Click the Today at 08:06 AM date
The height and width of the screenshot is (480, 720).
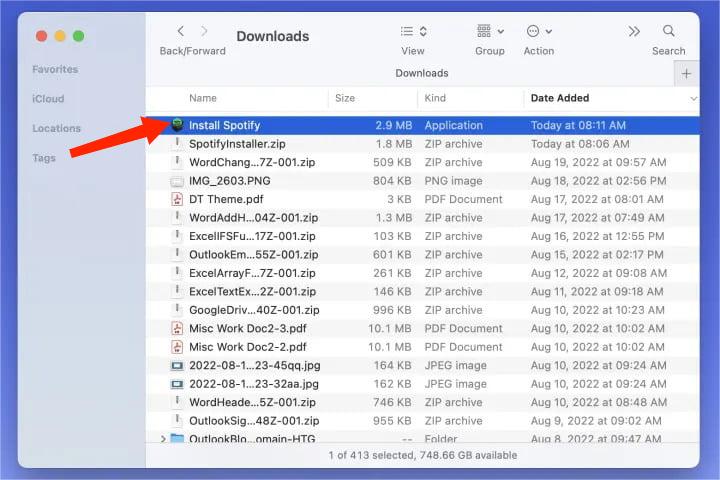(580, 144)
